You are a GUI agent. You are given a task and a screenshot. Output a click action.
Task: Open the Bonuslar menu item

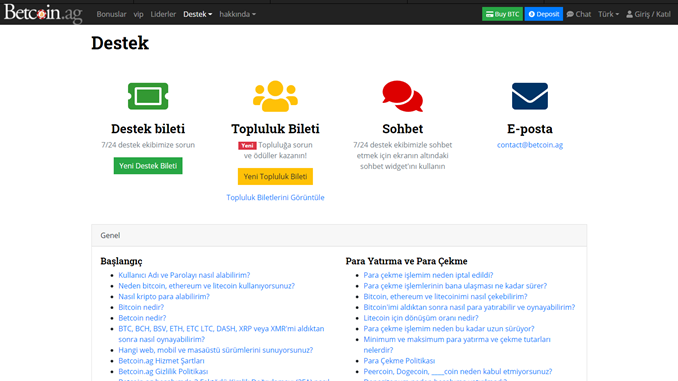tap(111, 14)
